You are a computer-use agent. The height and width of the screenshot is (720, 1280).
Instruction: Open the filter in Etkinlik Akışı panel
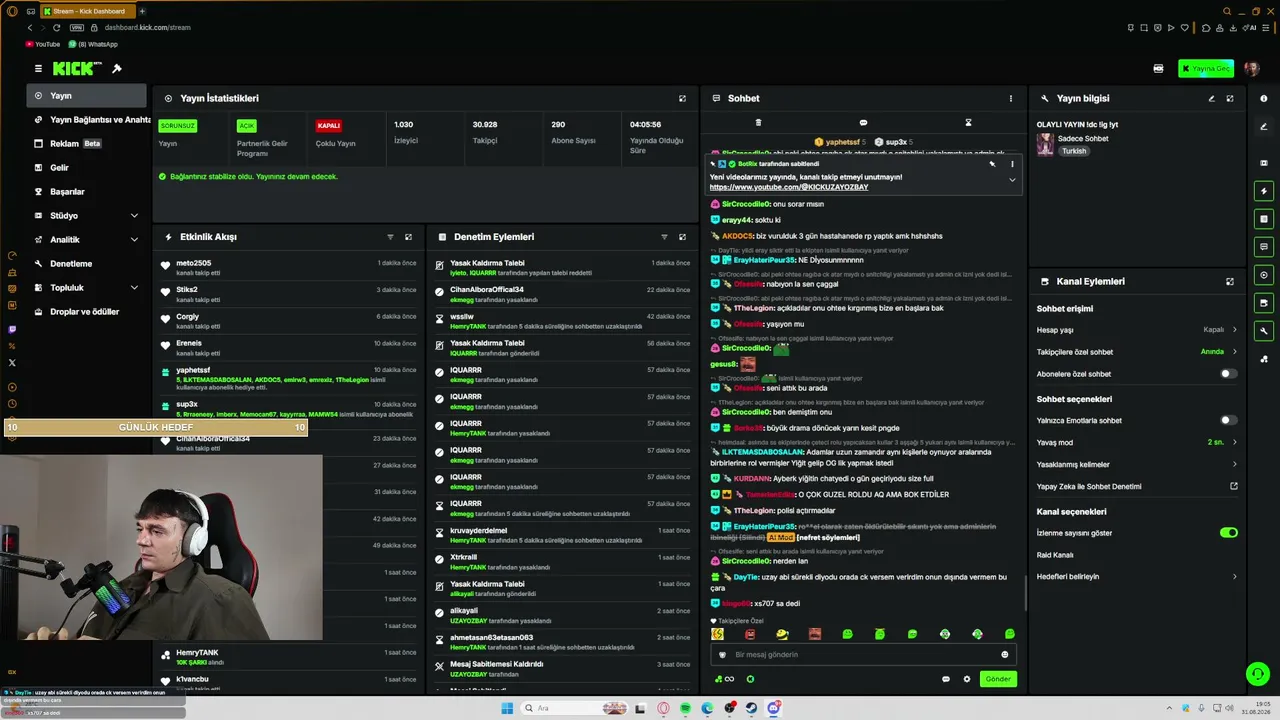(x=390, y=237)
